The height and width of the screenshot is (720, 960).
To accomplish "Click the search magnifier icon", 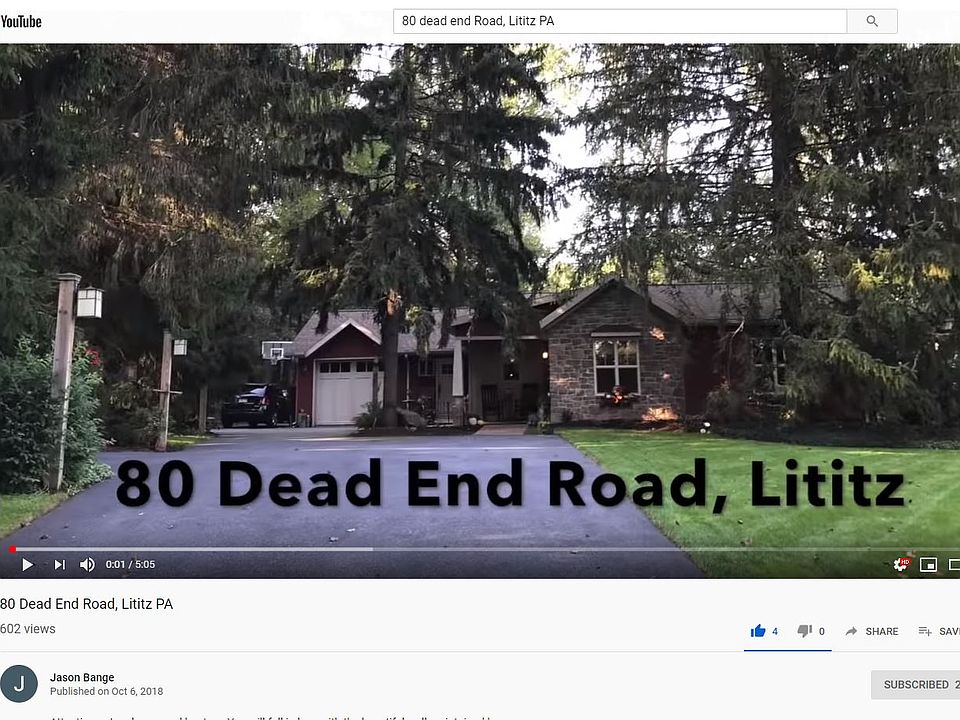I will click(x=872, y=21).
